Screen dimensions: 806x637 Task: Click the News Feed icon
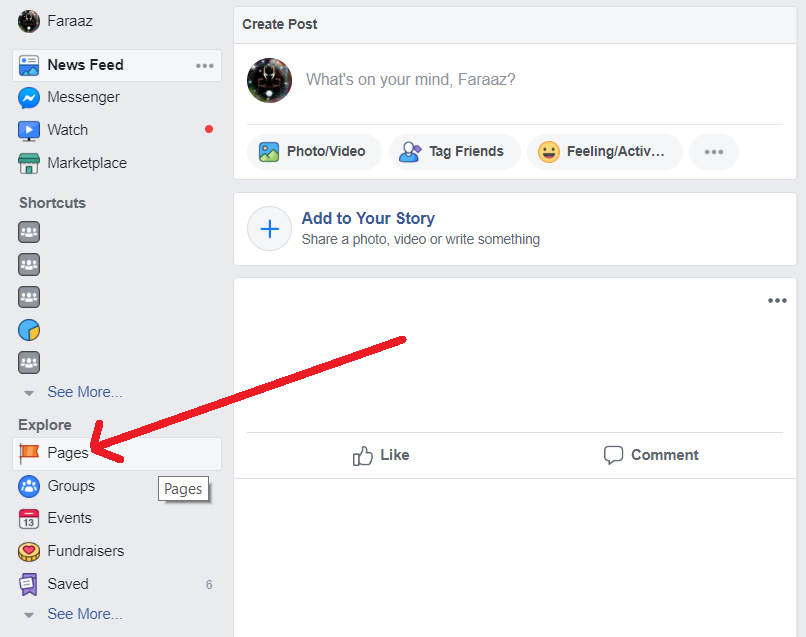pyautogui.click(x=29, y=65)
